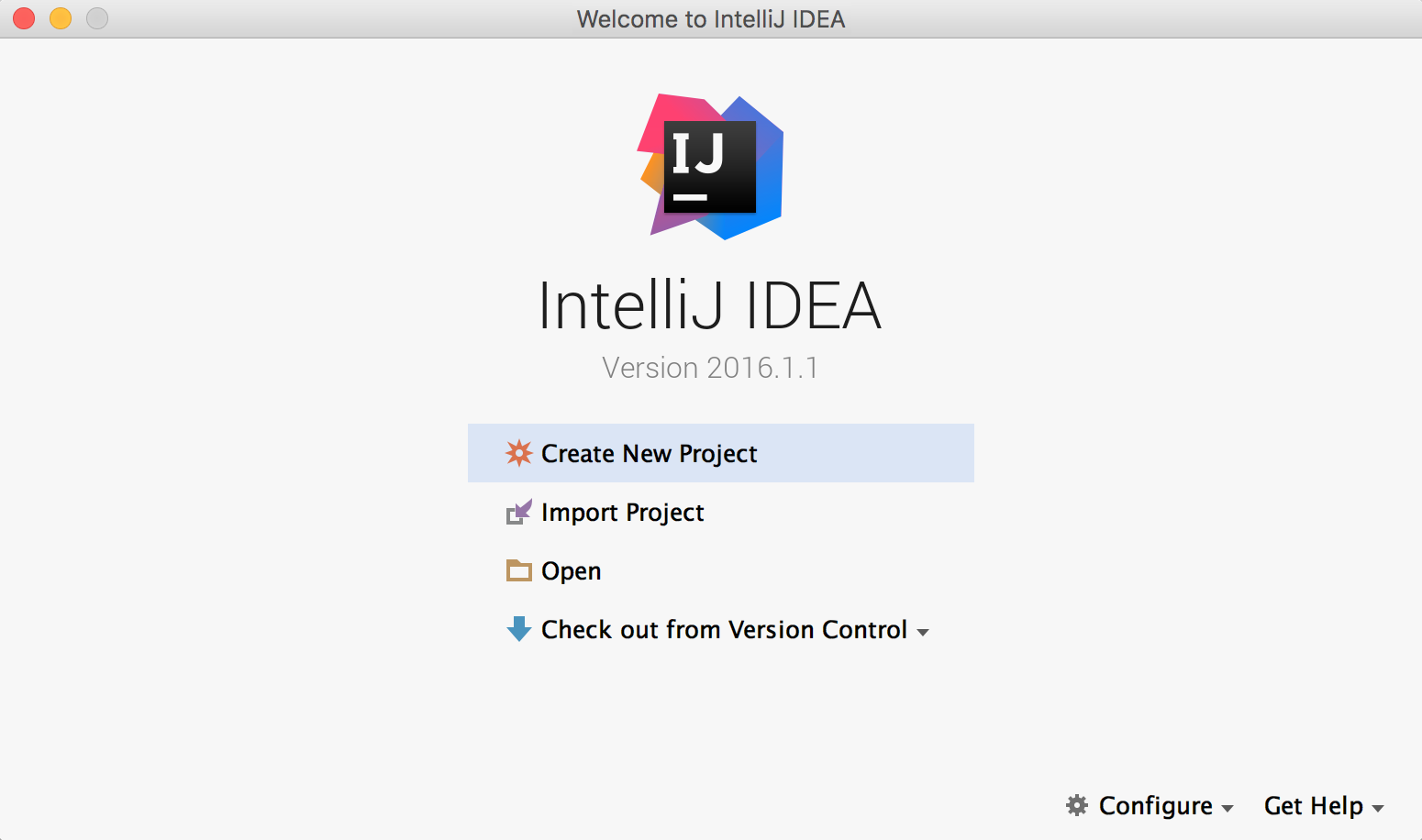1422x840 pixels.
Task: Click the IntelliJ IDEA logo
Action: click(710, 167)
